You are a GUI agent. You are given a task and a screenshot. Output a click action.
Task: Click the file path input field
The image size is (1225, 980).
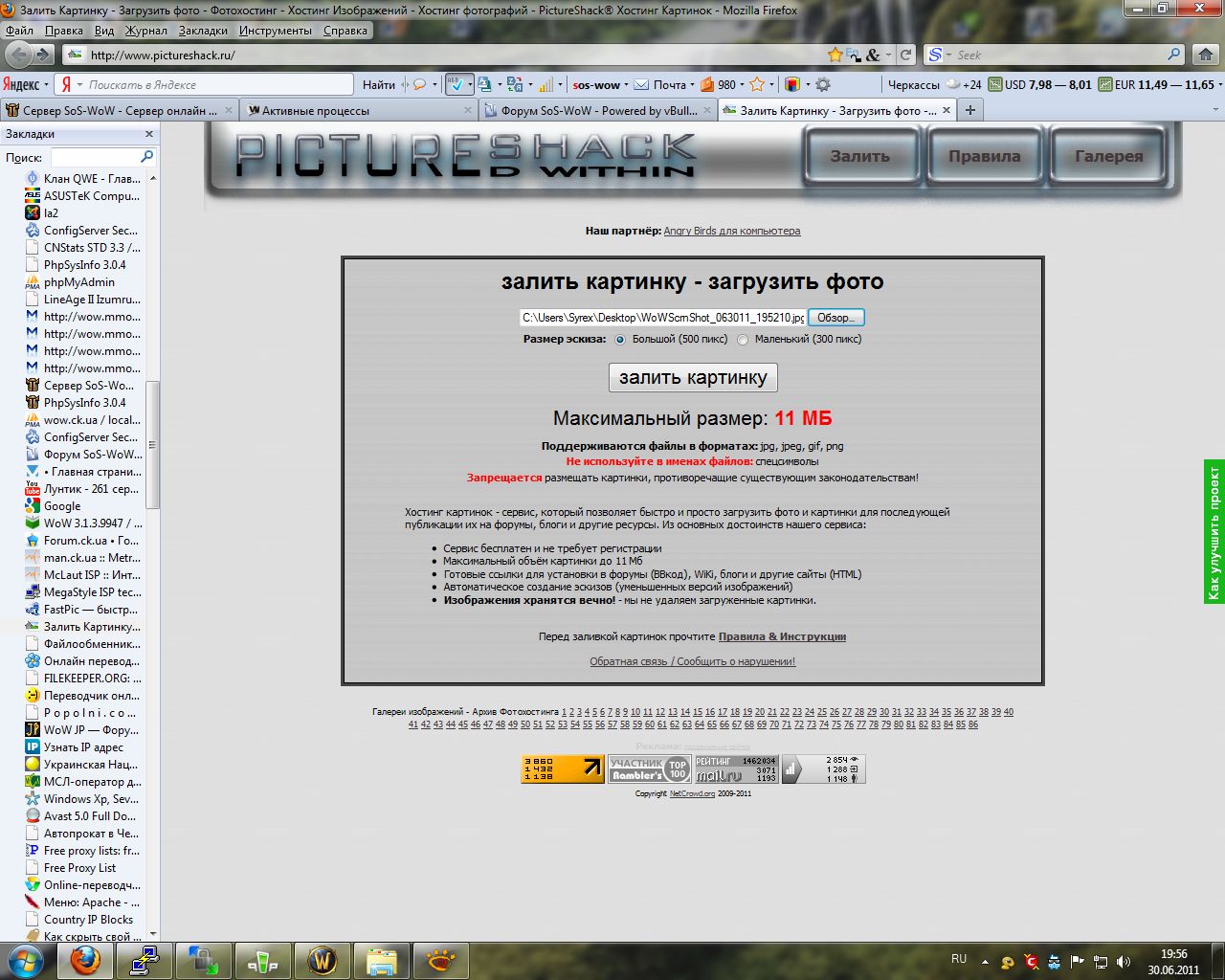(x=663, y=318)
